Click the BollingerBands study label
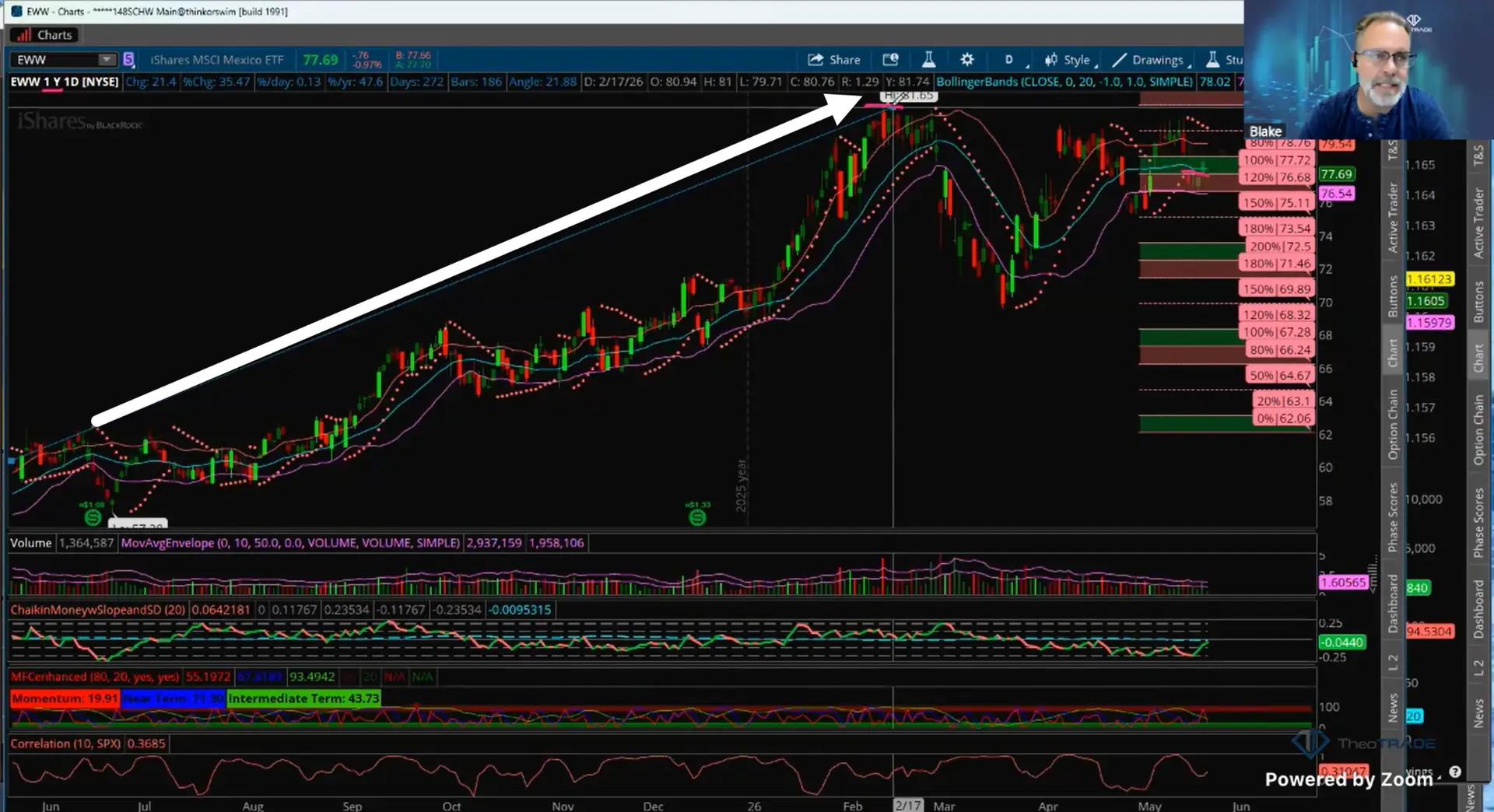This screenshot has width=1494, height=812. pos(1064,82)
